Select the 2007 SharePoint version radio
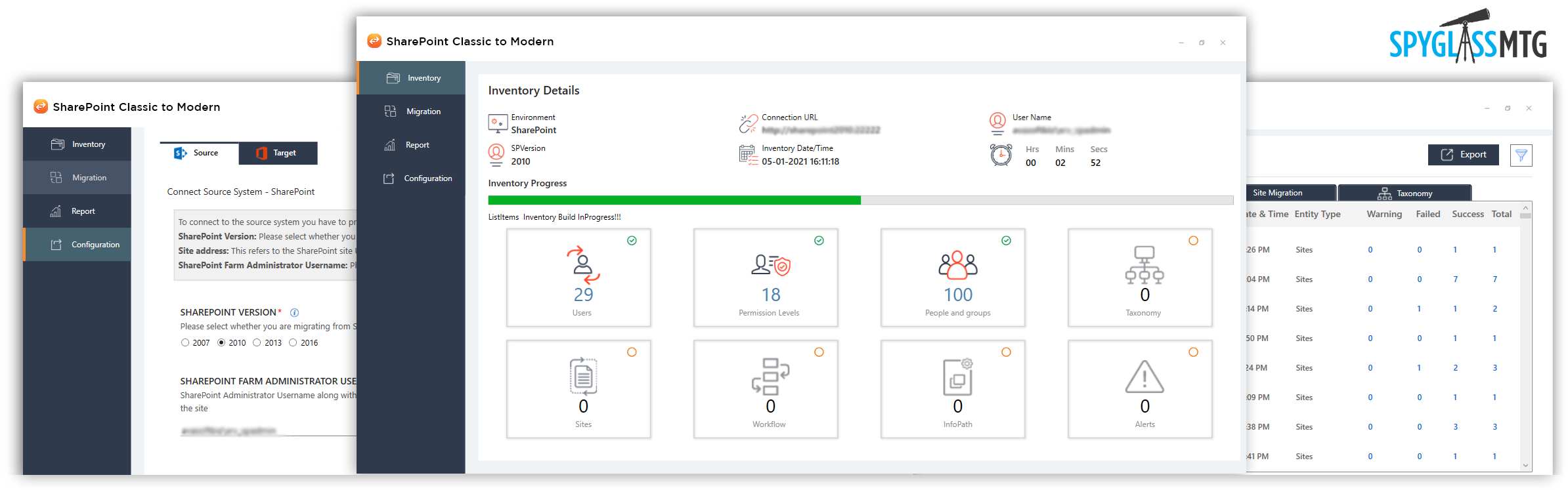This screenshot has width=1568, height=490. [185, 342]
